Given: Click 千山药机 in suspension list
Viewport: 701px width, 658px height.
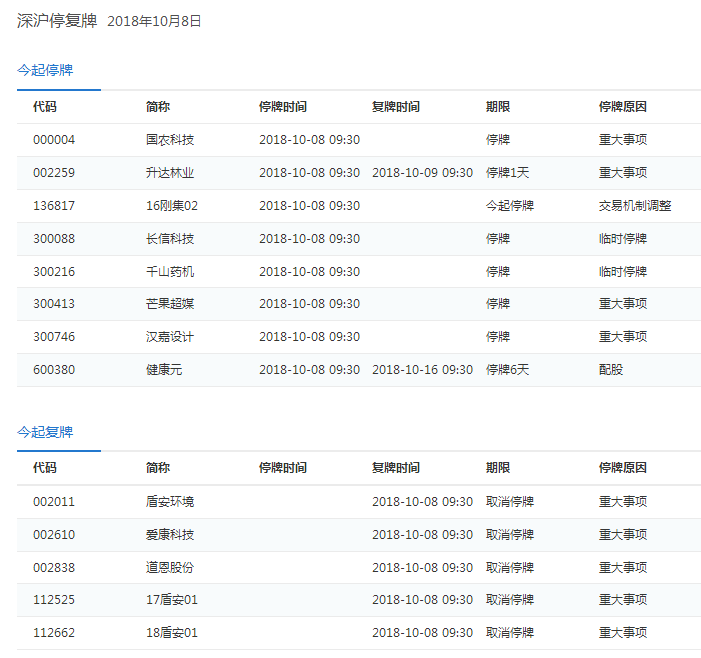Looking at the screenshot, I should (x=170, y=272).
